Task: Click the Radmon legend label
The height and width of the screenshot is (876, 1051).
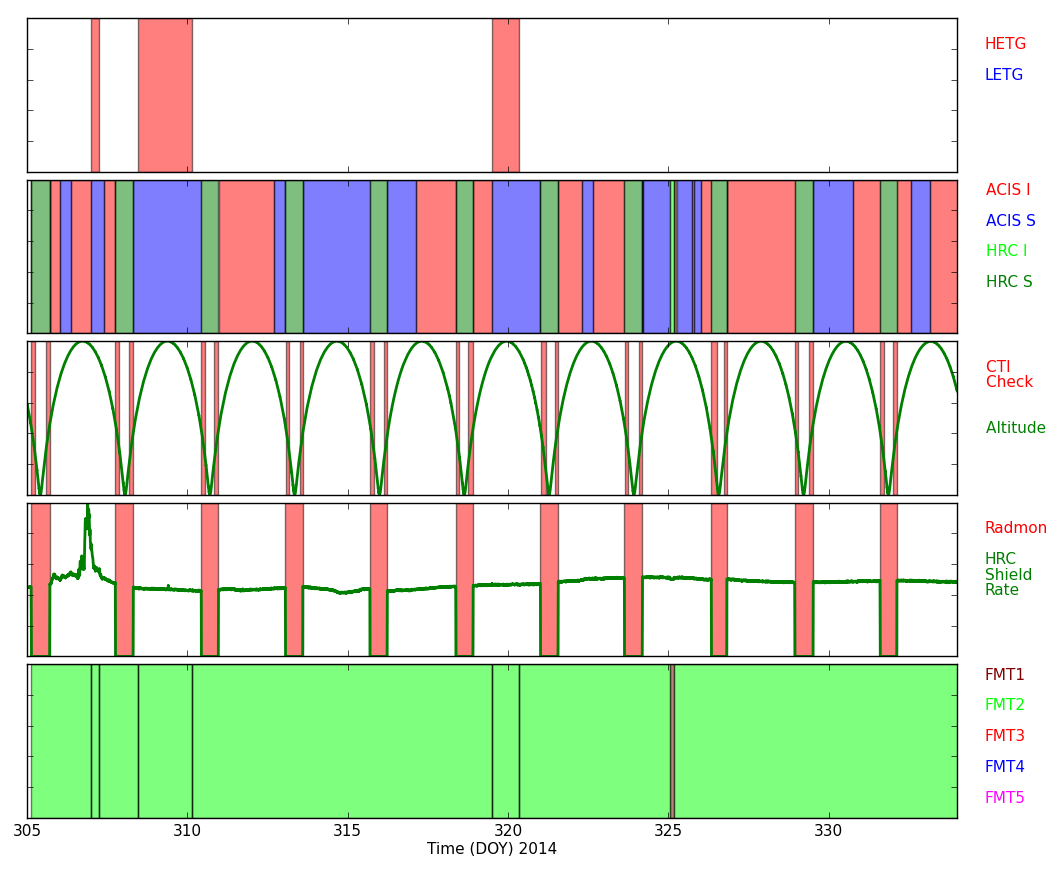Action: click(x=1015, y=529)
